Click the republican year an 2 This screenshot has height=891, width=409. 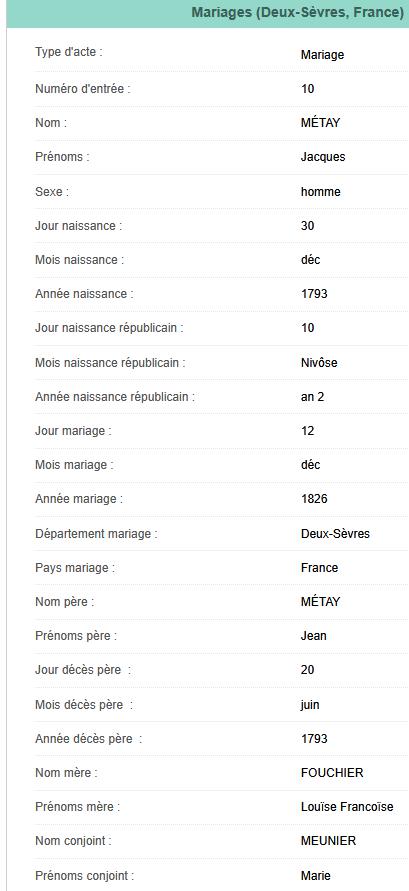tap(312, 397)
